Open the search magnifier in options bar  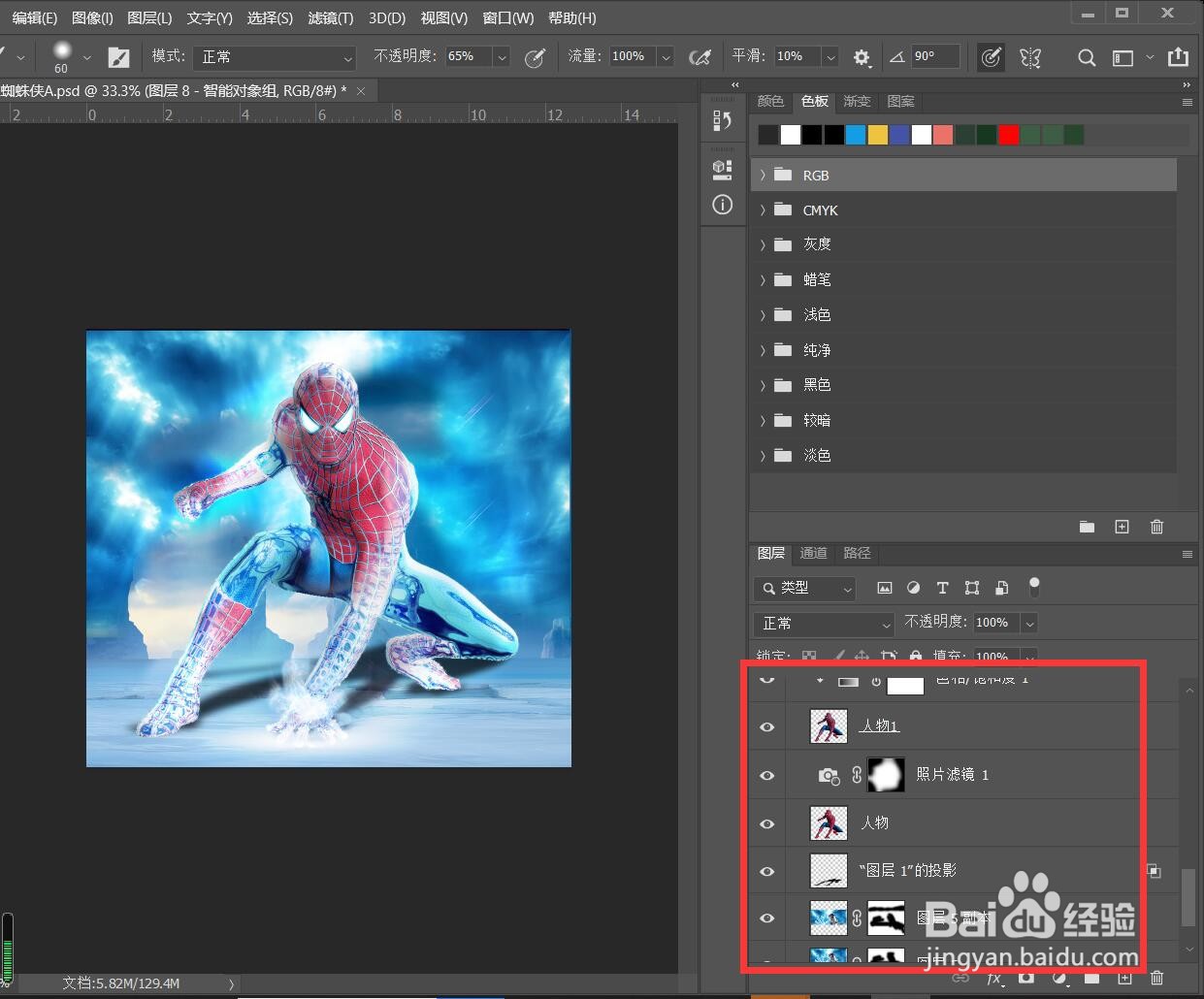[x=1087, y=57]
